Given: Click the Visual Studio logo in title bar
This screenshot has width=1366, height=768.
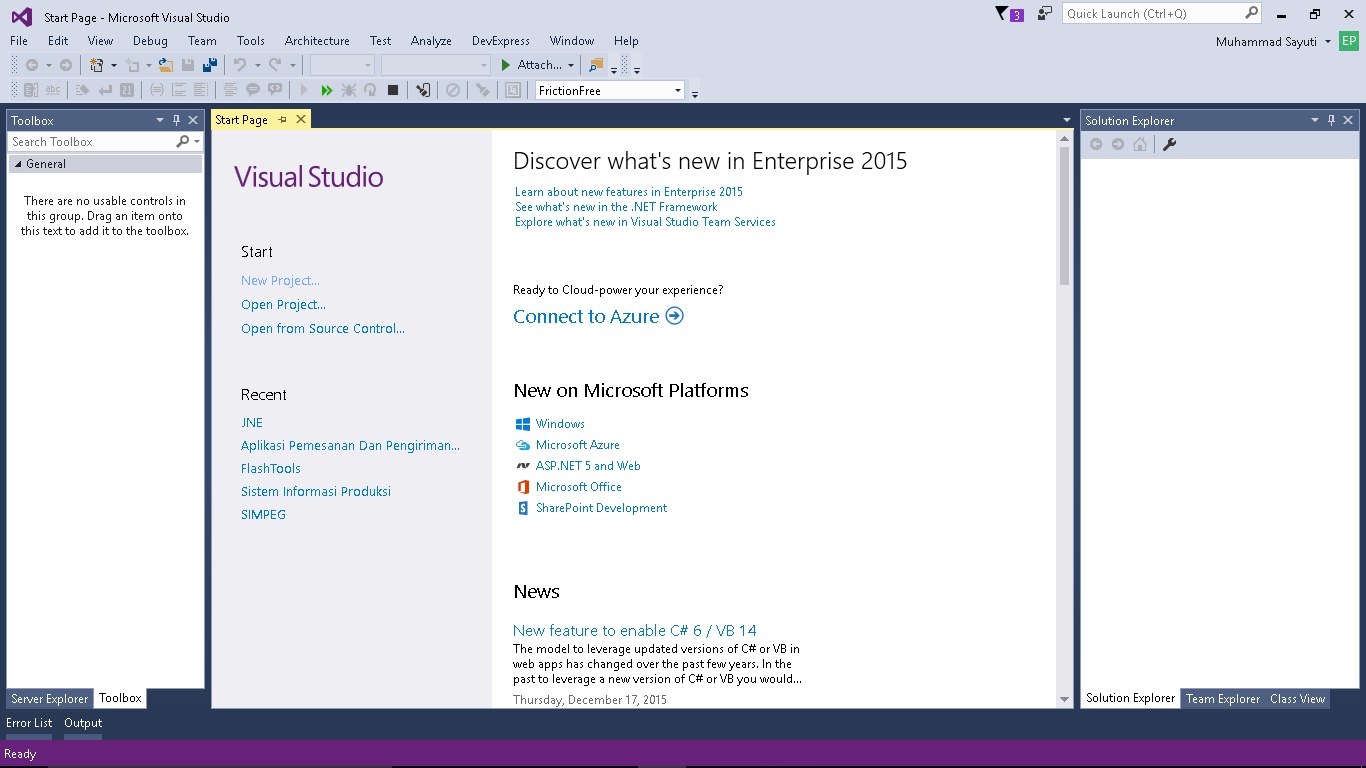Looking at the screenshot, I should coord(21,17).
